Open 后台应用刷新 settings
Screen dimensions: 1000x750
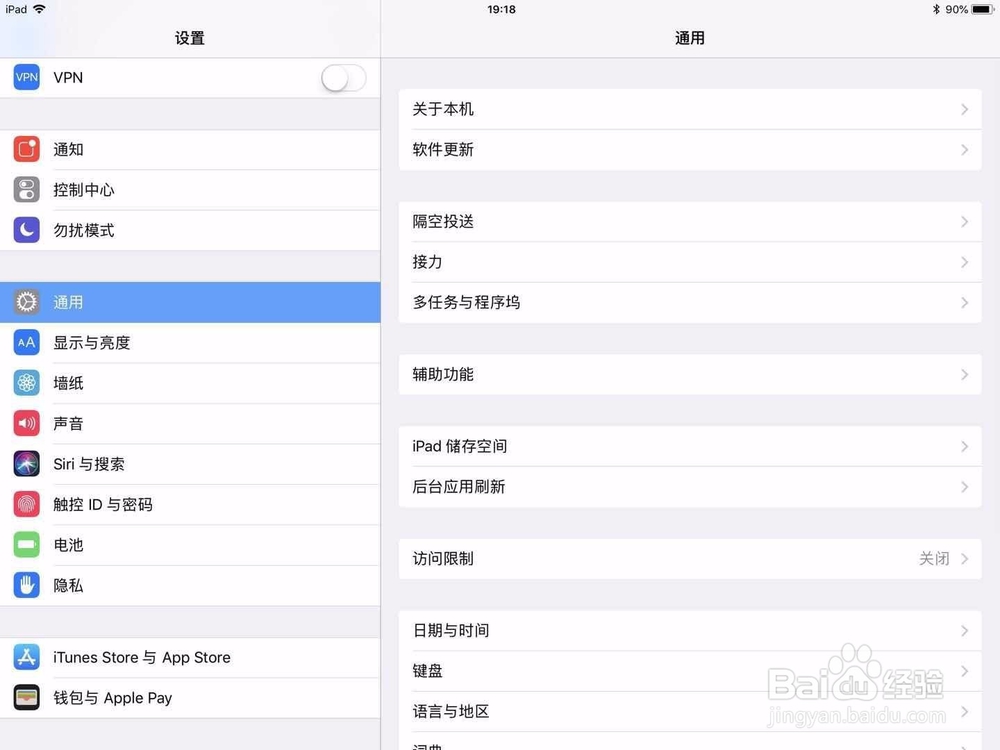click(x=690, y=487)
